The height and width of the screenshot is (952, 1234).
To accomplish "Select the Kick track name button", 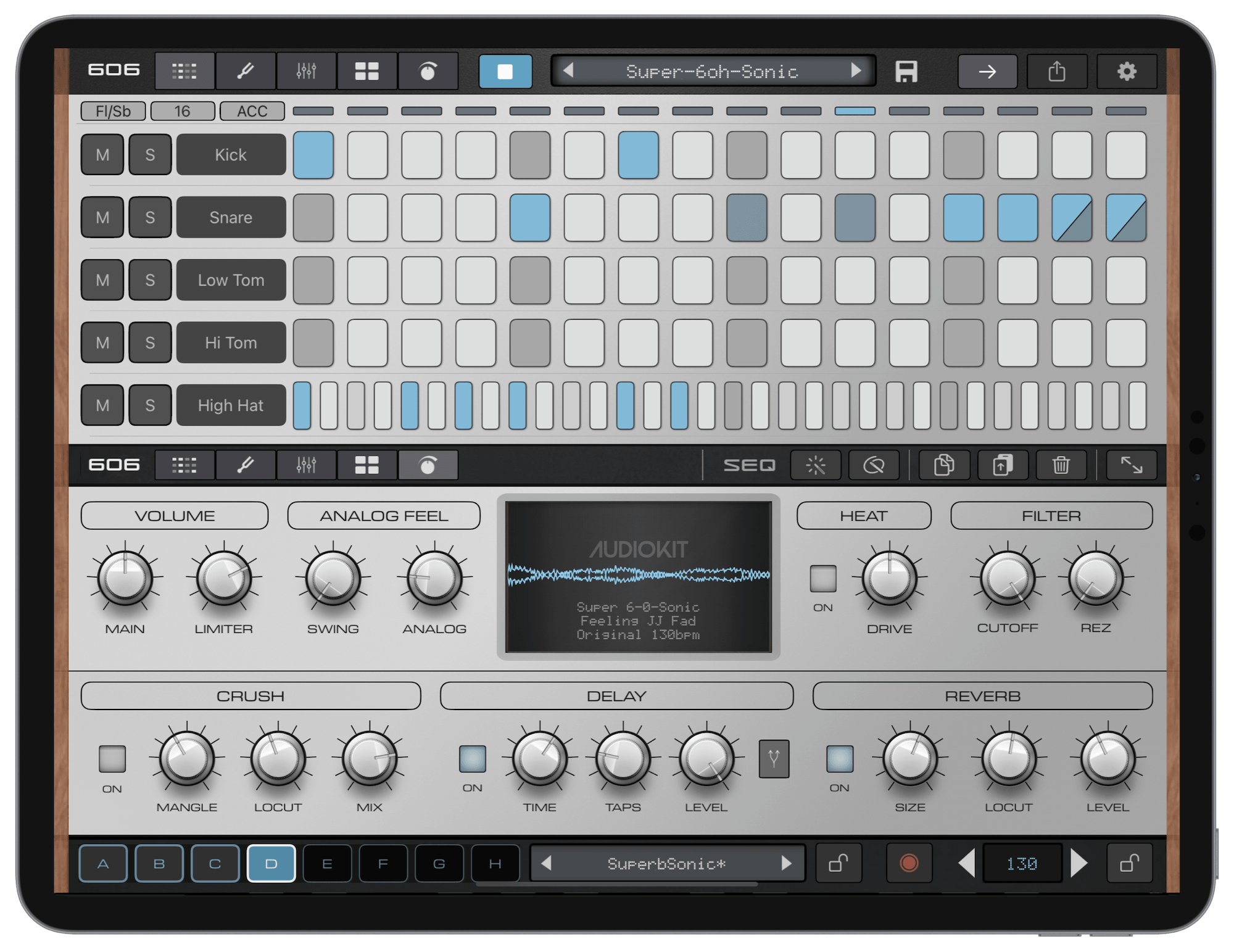I will pos(231,155).
